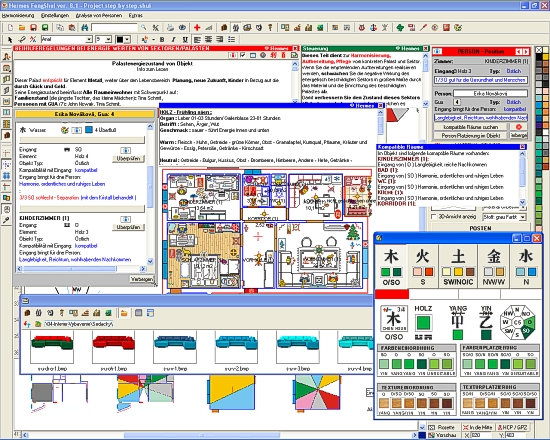Screen dimensions: 550x440
Task: Click the binoculars search icon
Action: pos(85,27)
